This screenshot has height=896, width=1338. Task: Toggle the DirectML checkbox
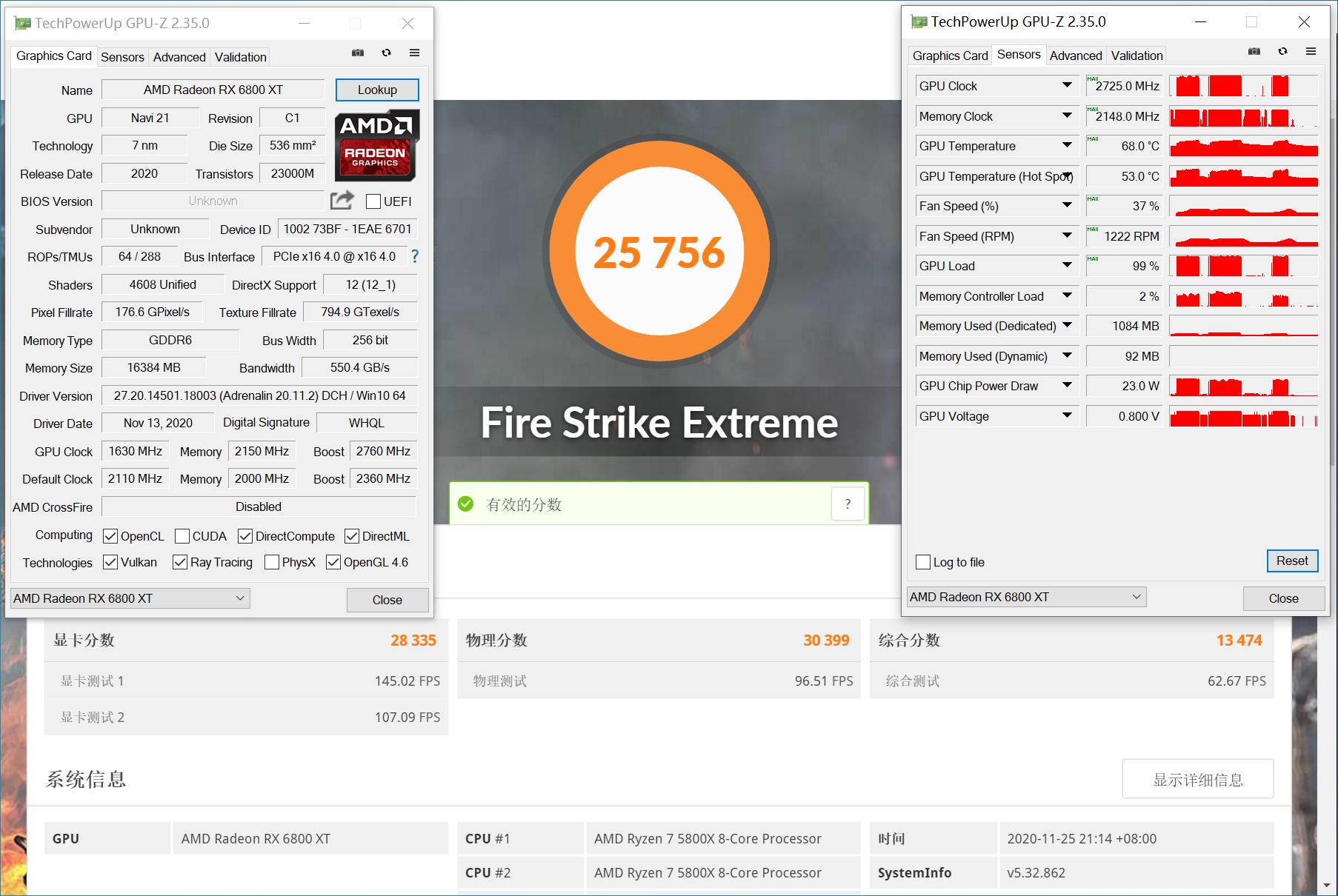click(352, 536)
